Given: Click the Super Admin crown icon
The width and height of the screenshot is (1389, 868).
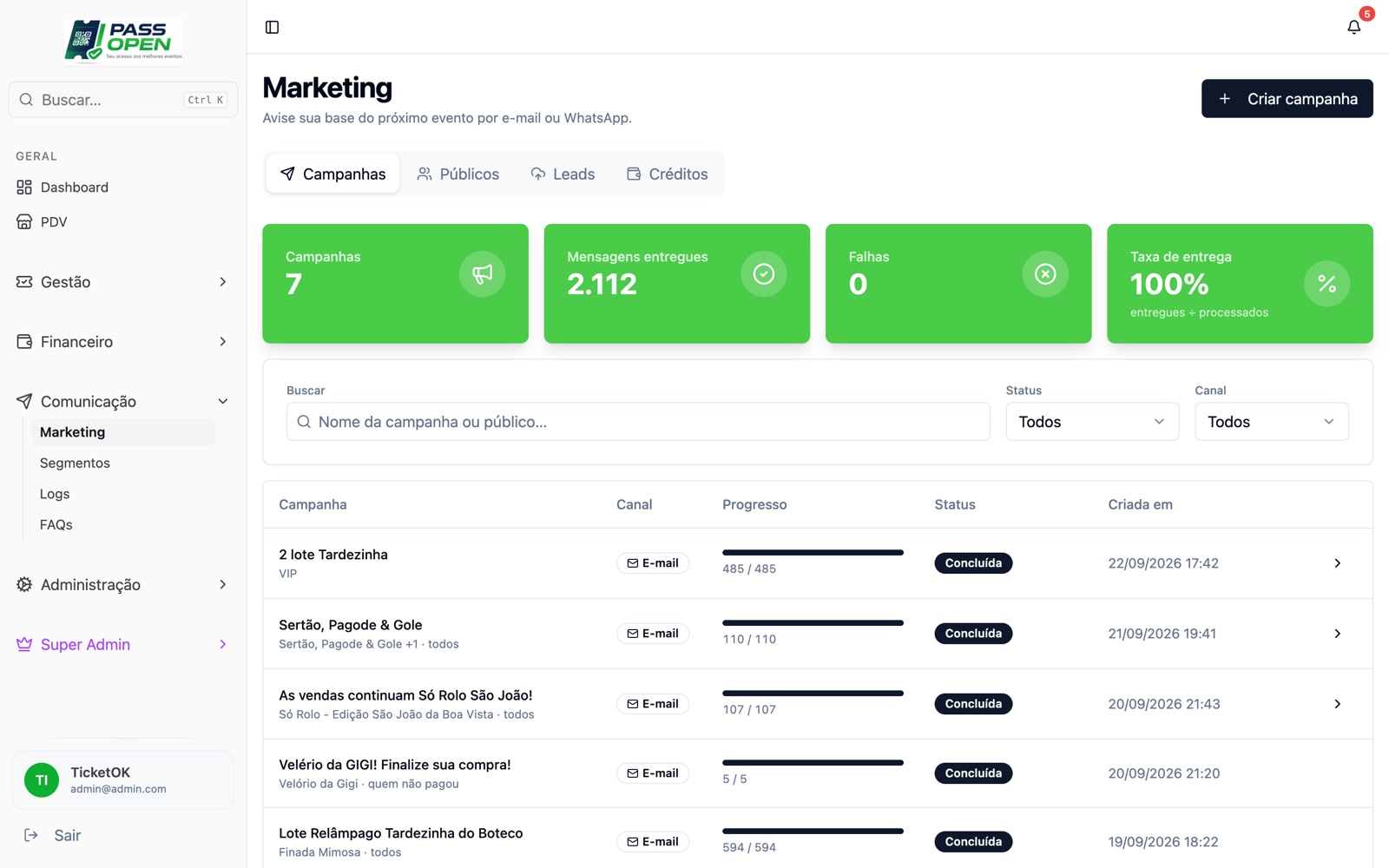Looking at the screenshot, I should pos(24,644).
